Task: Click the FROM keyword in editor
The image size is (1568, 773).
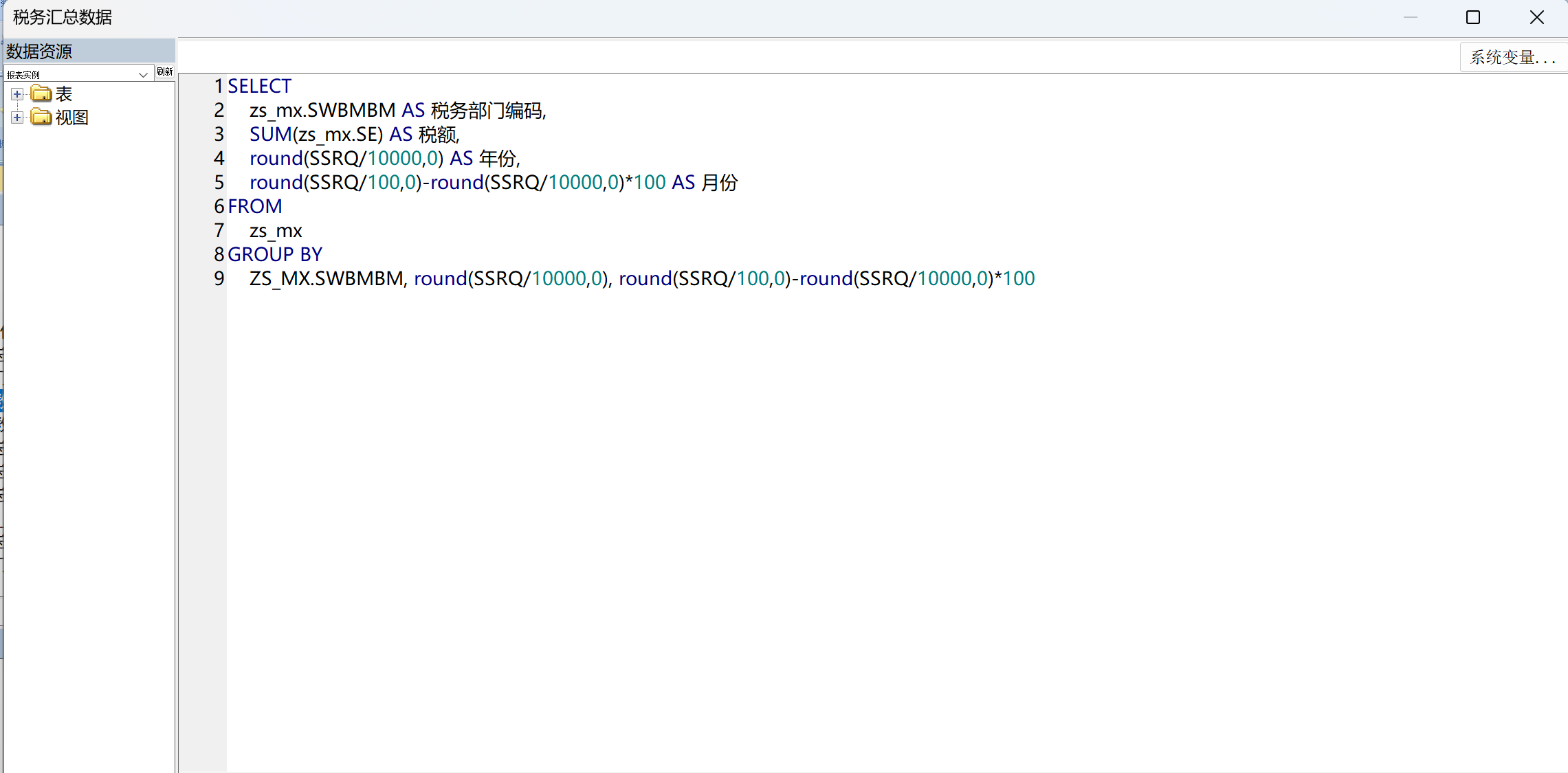Action: (x=254, y=206)
